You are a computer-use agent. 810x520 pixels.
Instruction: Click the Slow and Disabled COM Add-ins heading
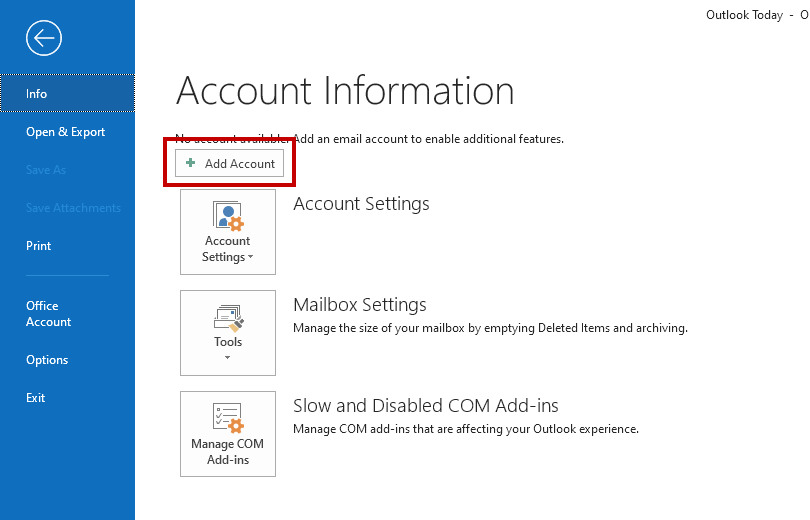pyautogui.click(x=425, y=406)
